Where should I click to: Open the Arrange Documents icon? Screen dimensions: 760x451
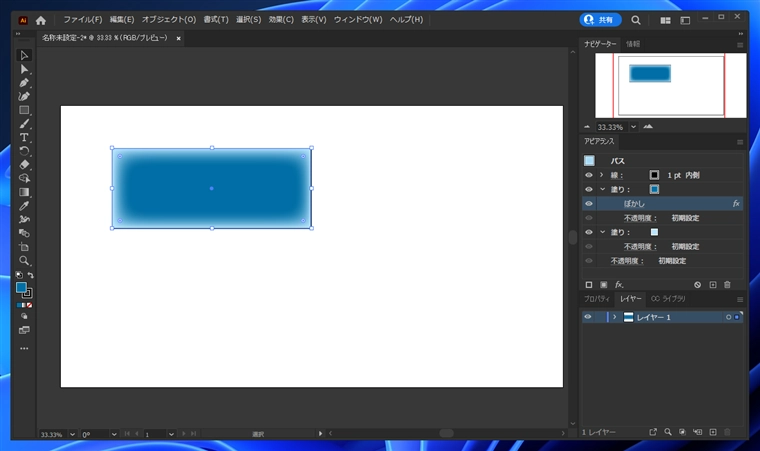665,20
